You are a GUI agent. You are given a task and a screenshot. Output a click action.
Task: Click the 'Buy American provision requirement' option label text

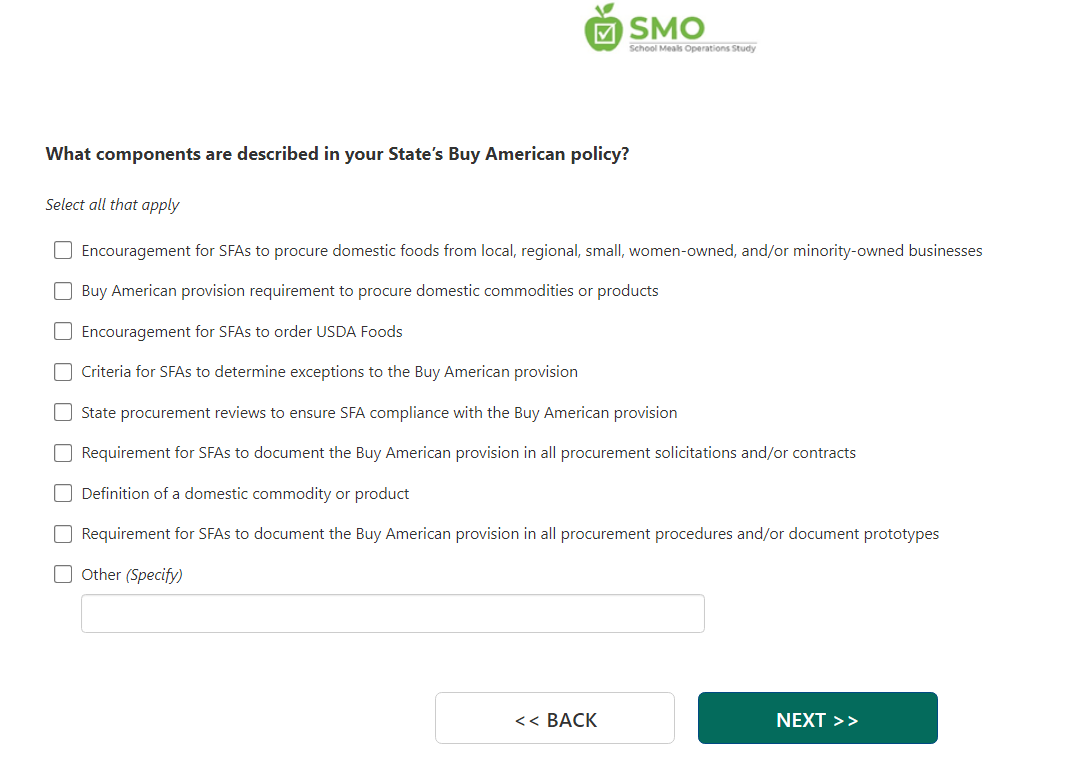click(x=370, y=291)
